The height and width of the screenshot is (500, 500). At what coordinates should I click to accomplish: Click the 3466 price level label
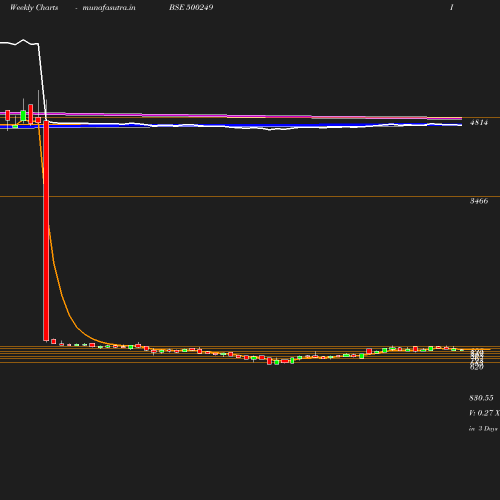pyautogui.click(x=479, y=201)
